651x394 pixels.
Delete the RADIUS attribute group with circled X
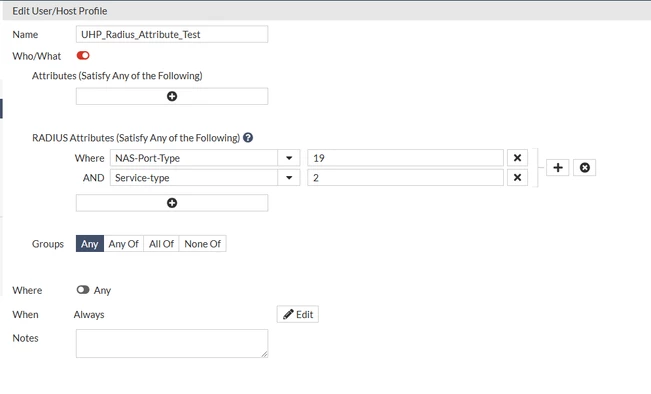point(585,168)
